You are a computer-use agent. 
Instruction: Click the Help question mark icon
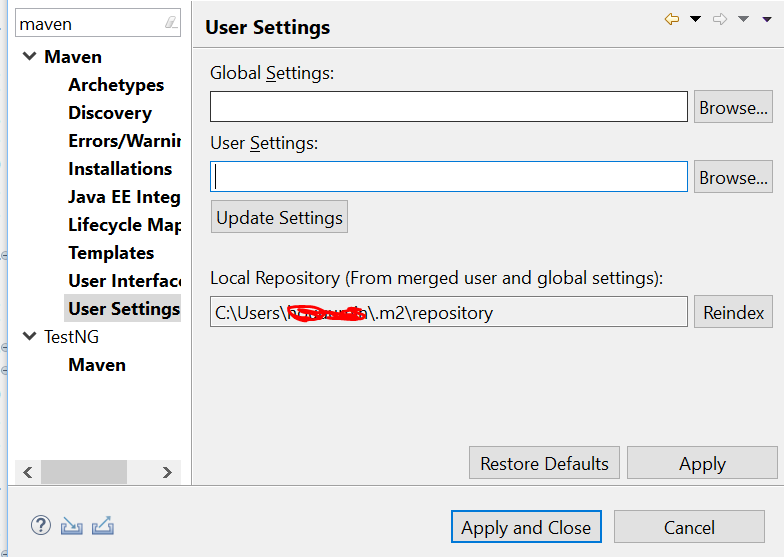click(40, 526)
